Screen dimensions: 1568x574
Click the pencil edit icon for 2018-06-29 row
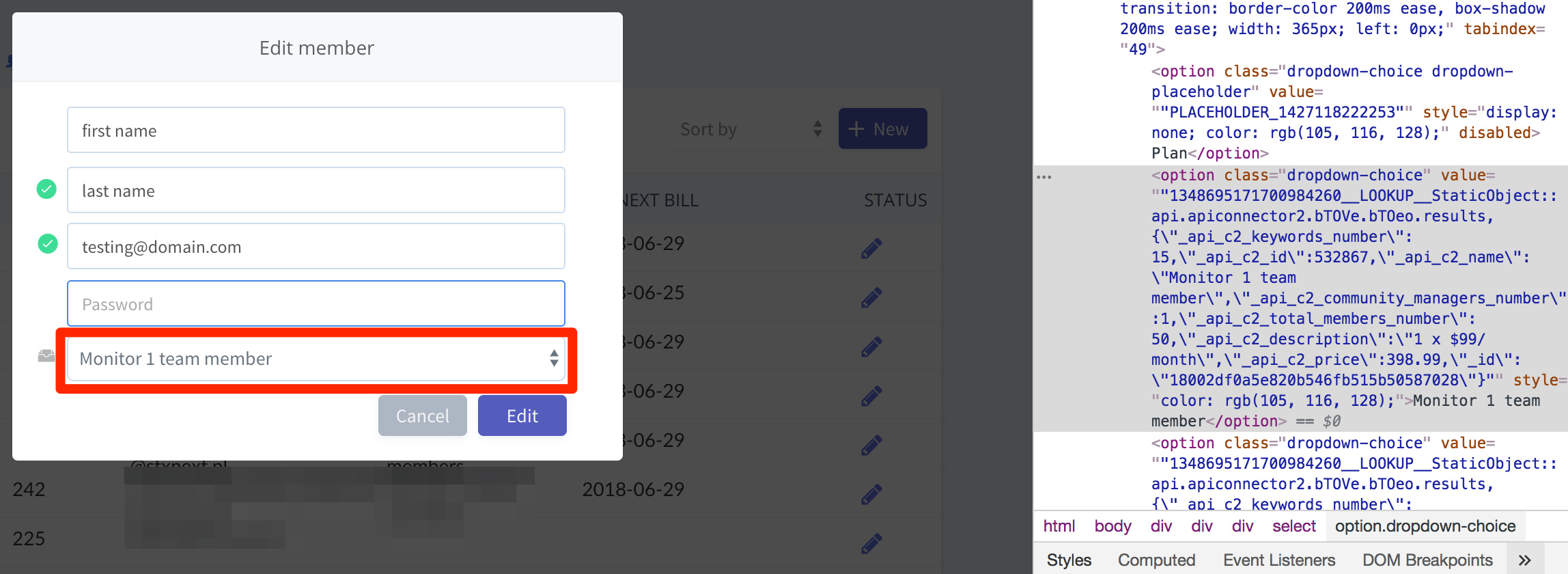pos(871,493)
